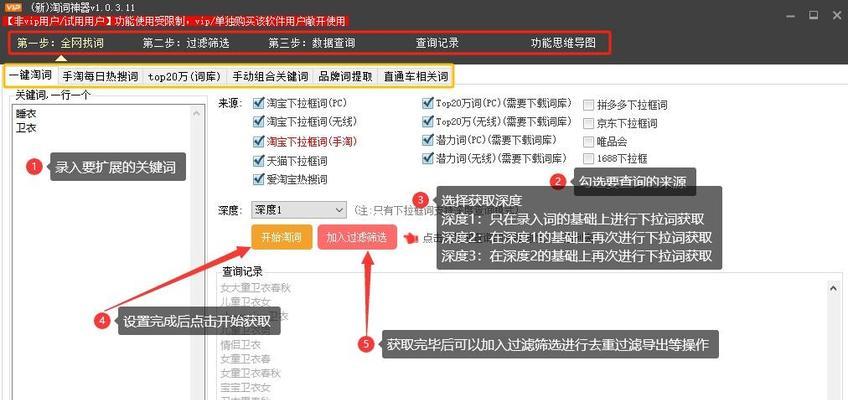Select record 儿童卫衣女
This screenshot has height=400, width=848.
click(x=244, y=302)
